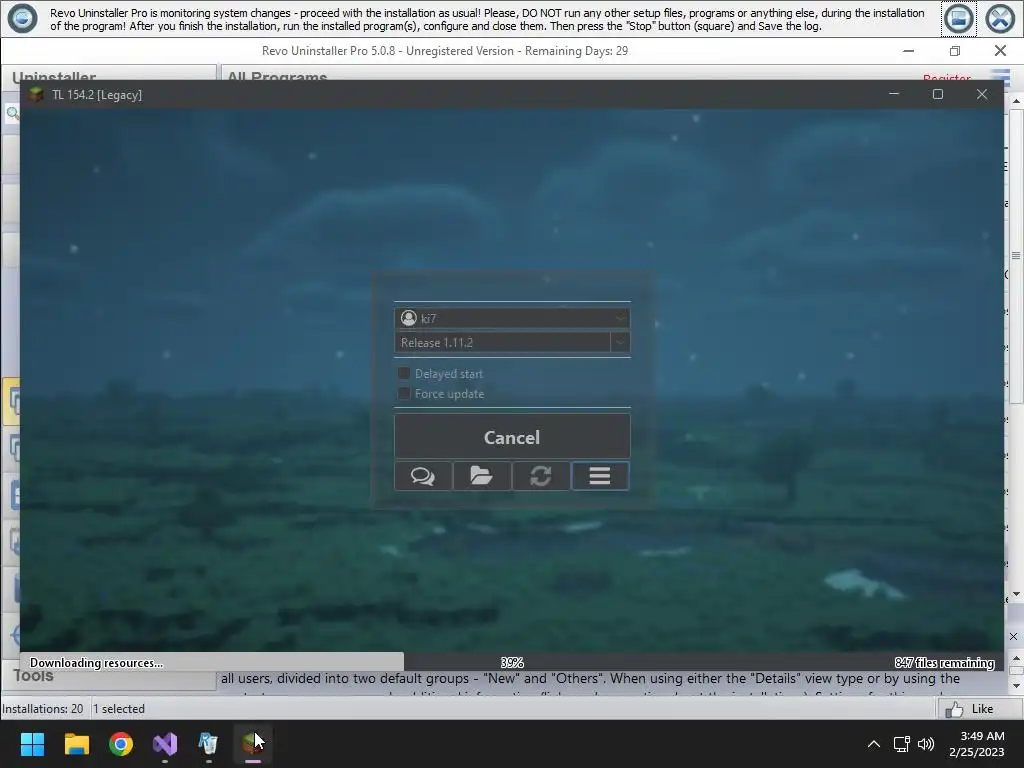Click Installations: 20 status text
The image size is (1024, 768).
[x=42, y=709]
